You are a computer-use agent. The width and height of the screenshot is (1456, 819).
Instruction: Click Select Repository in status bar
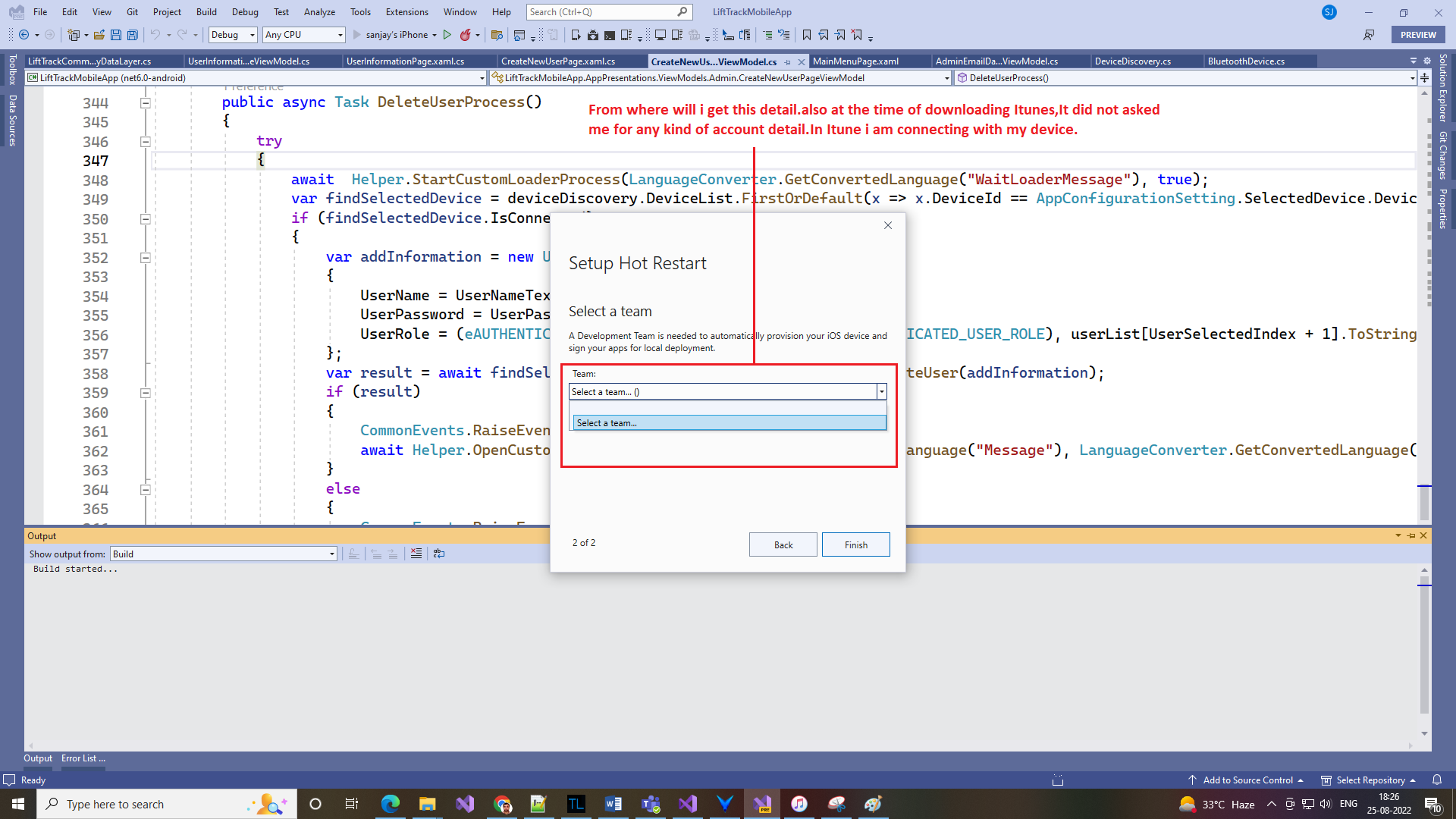[1369, 780]
